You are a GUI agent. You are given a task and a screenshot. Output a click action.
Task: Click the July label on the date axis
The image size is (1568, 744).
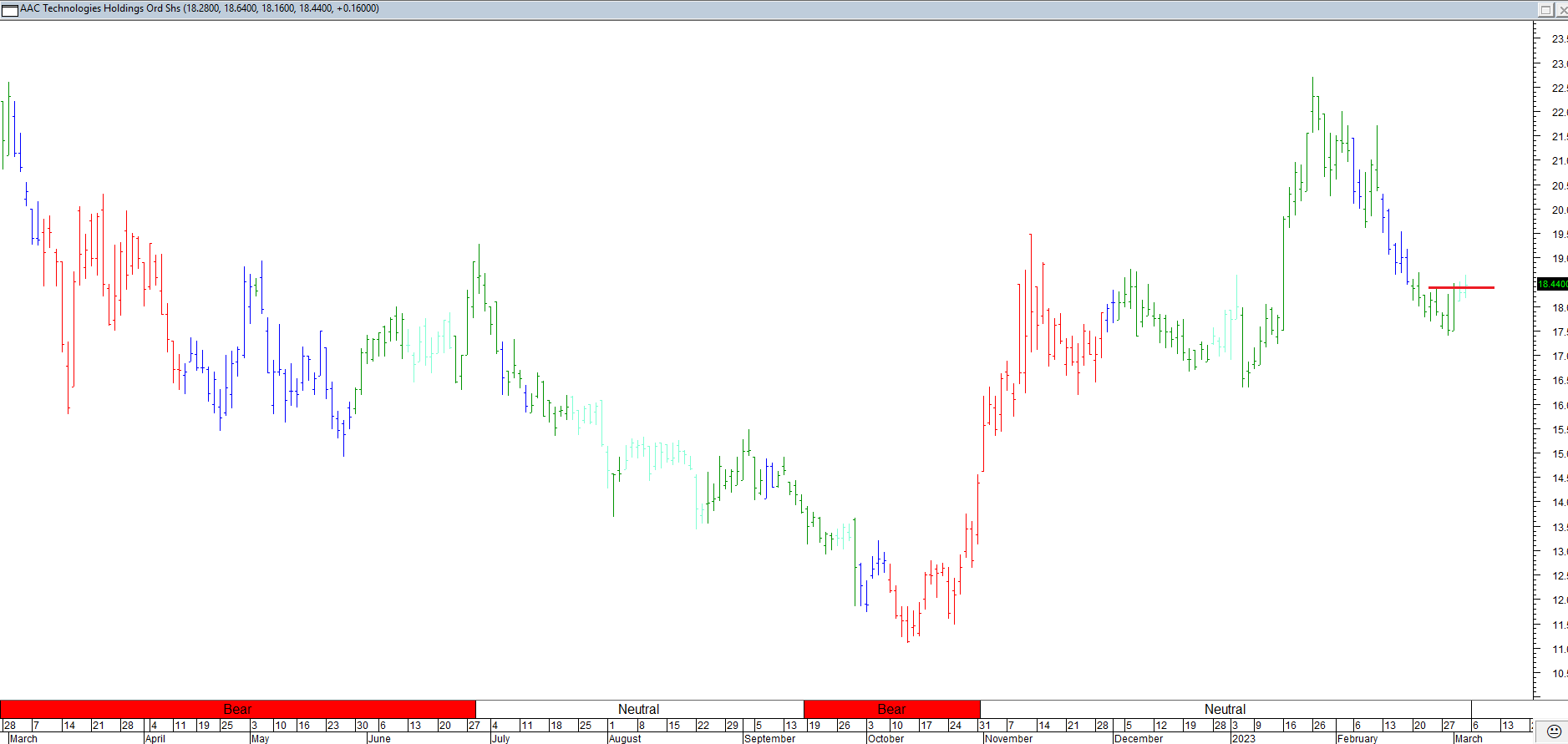pos(500,738)
